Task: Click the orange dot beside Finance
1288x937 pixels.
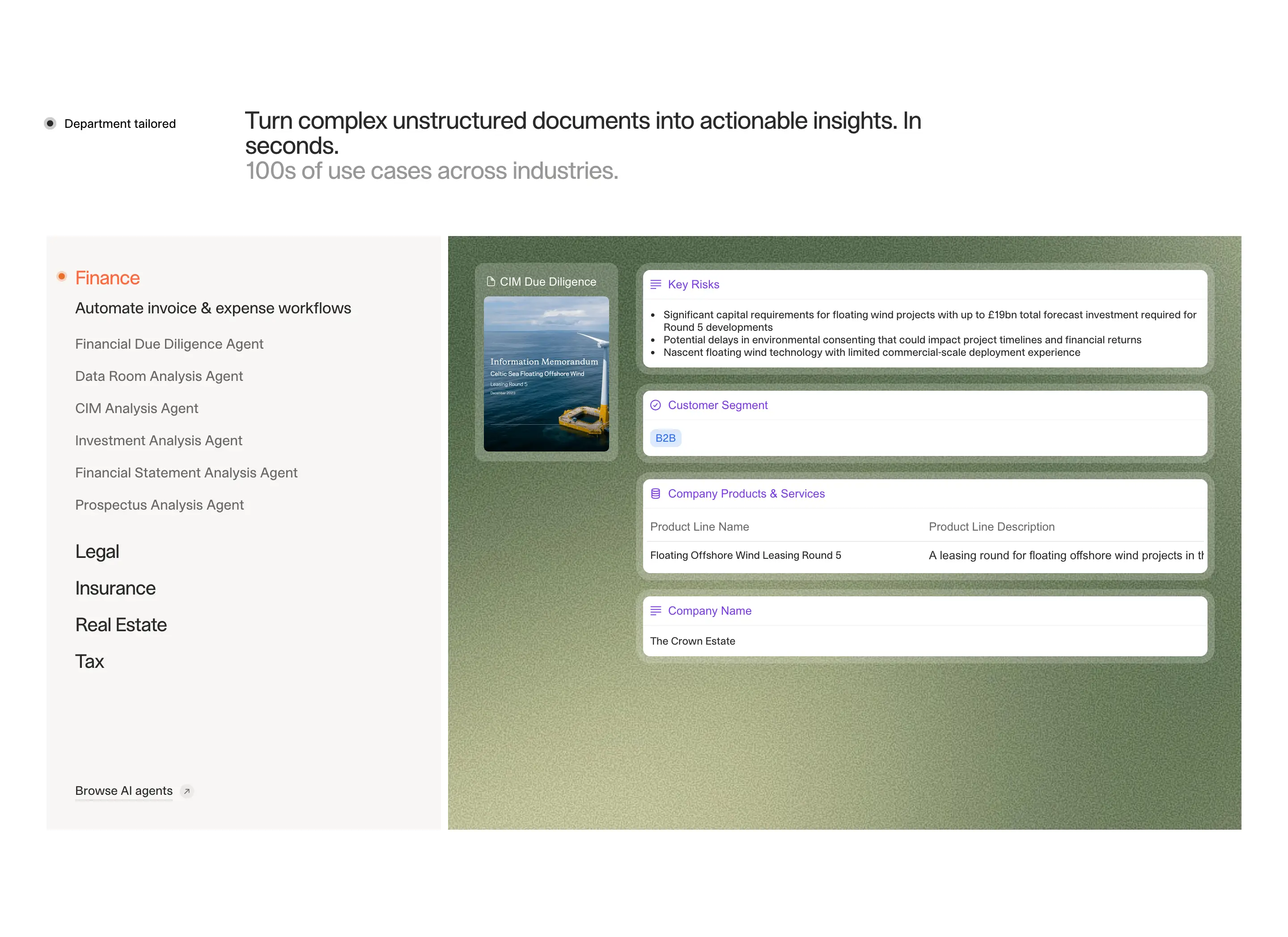Action: [62, 276]
